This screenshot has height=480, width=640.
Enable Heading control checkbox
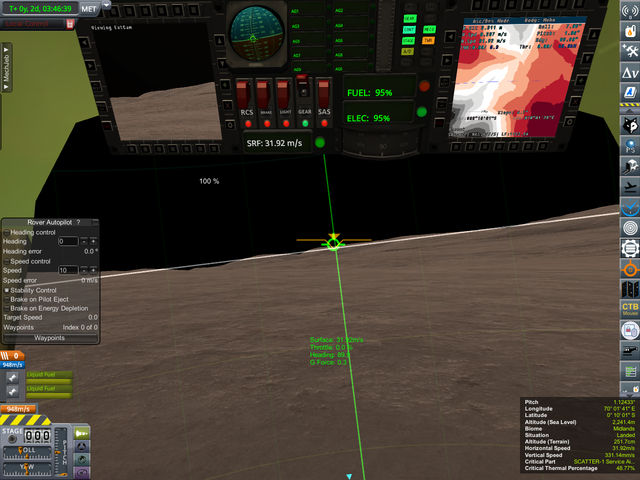[7, 233]
